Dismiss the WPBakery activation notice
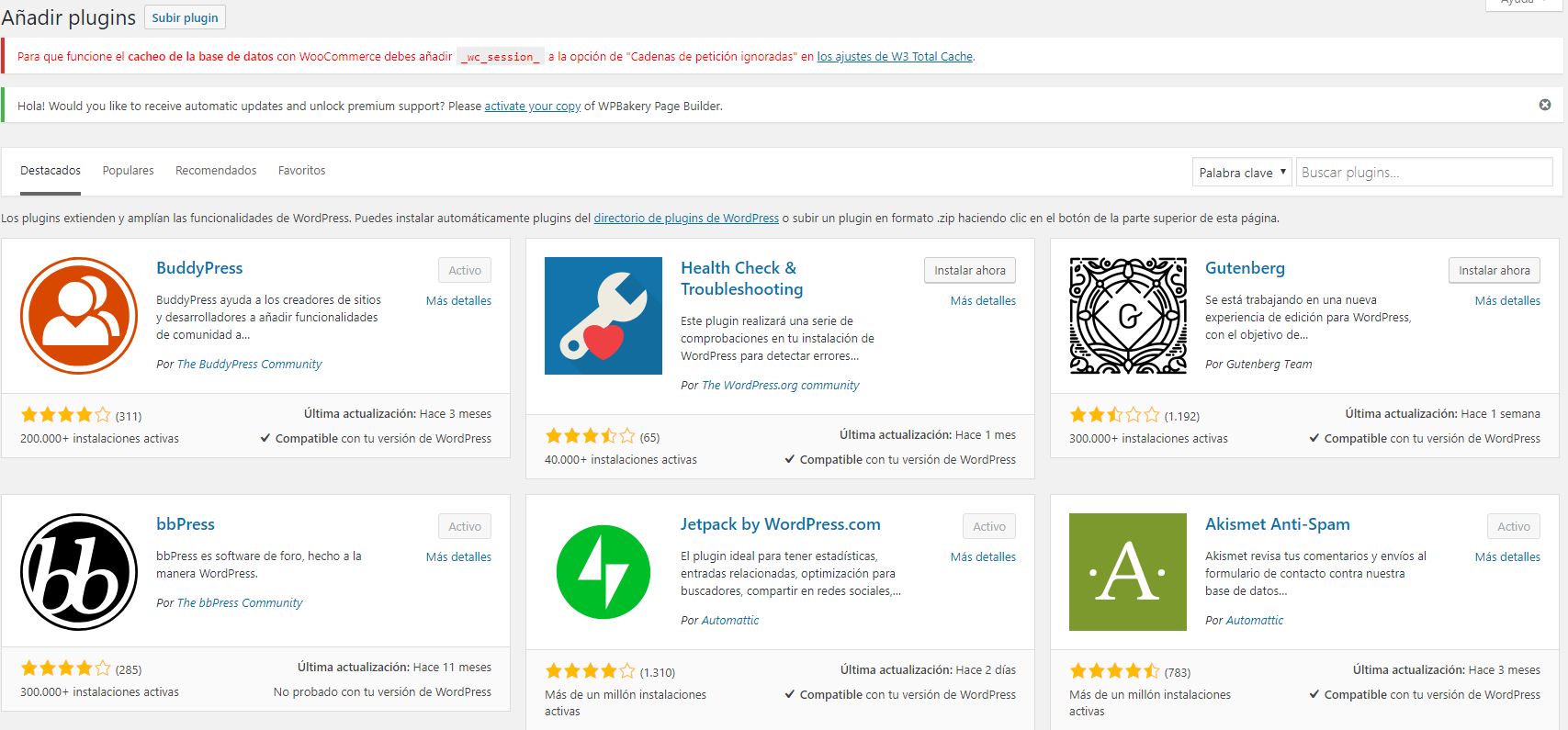1568x730 pixels. [1544, 106]
